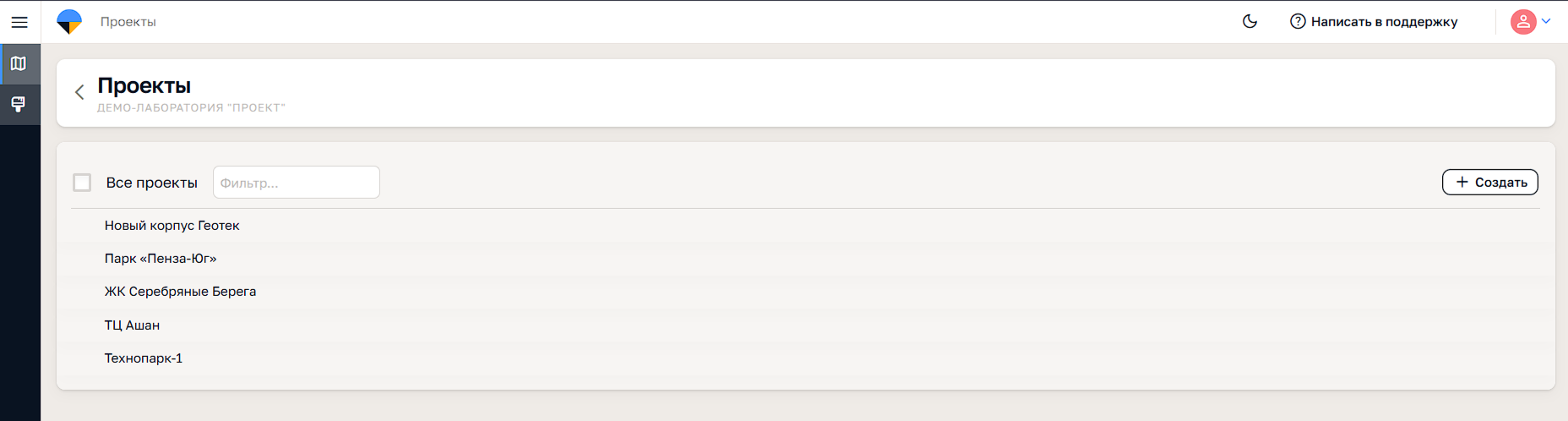
Task: Select the second sidebar icon below the map
Action: click(19, 104)
